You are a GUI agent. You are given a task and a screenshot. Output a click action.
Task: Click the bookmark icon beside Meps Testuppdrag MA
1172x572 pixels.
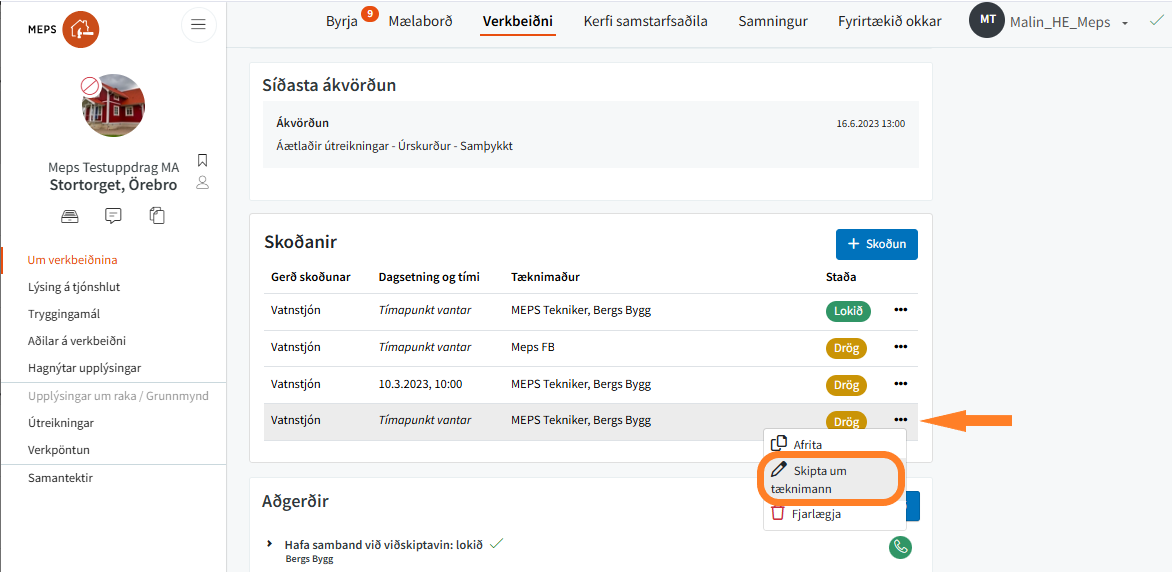click(x=202, y=160)
